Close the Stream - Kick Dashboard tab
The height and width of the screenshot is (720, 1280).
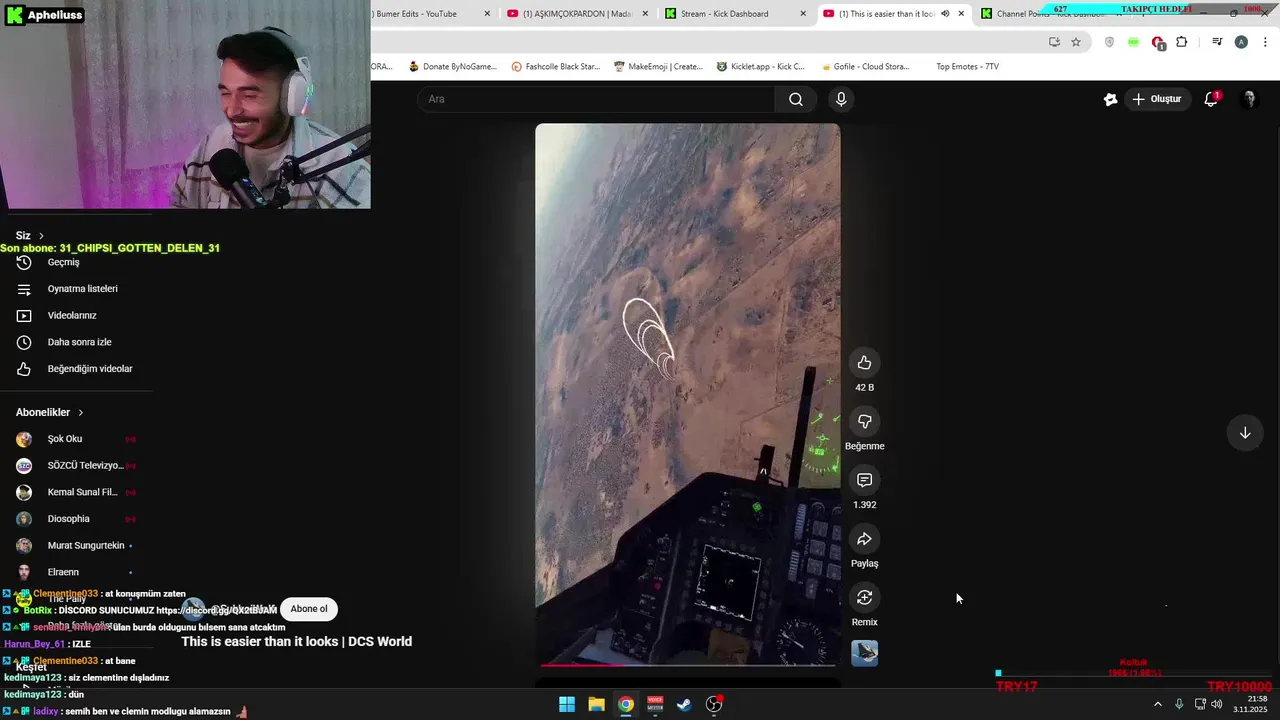803,14
